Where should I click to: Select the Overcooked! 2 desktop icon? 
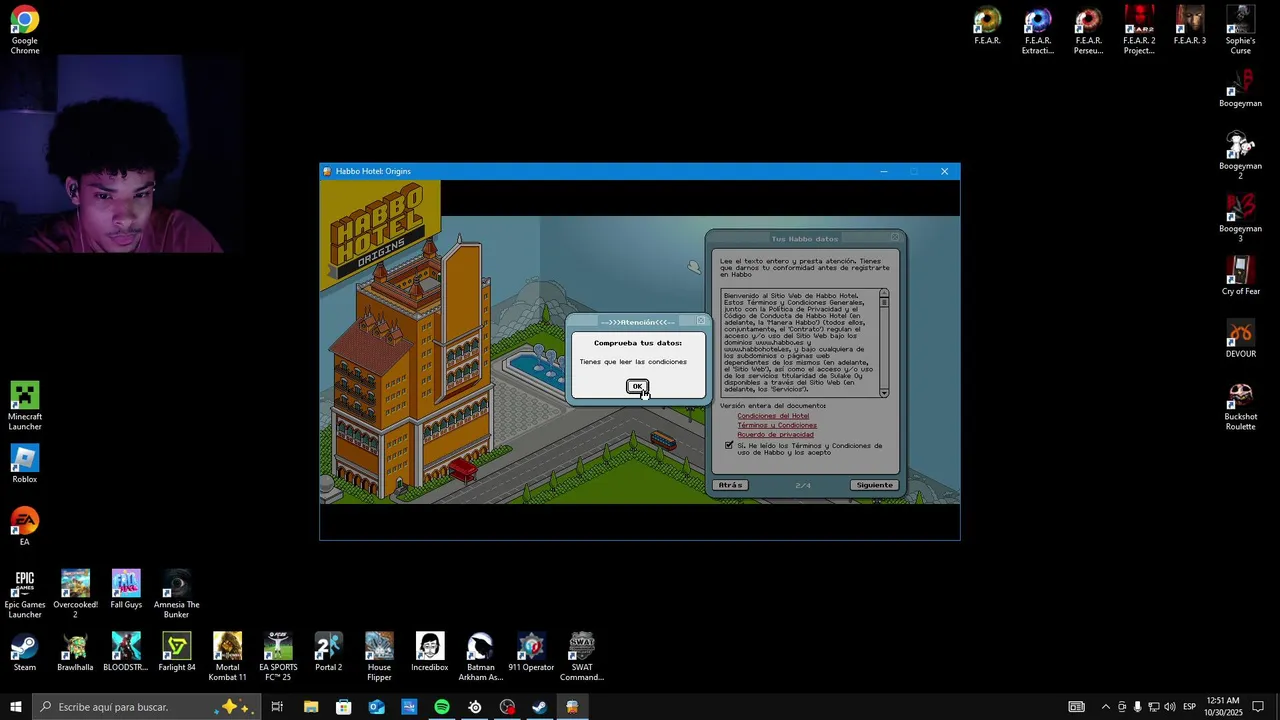75,593
